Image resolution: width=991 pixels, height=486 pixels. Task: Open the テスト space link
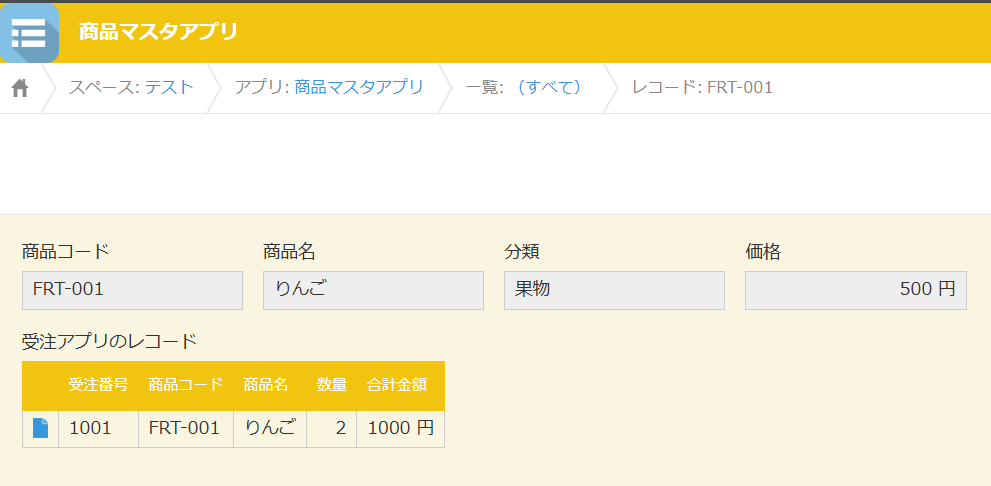169,87
